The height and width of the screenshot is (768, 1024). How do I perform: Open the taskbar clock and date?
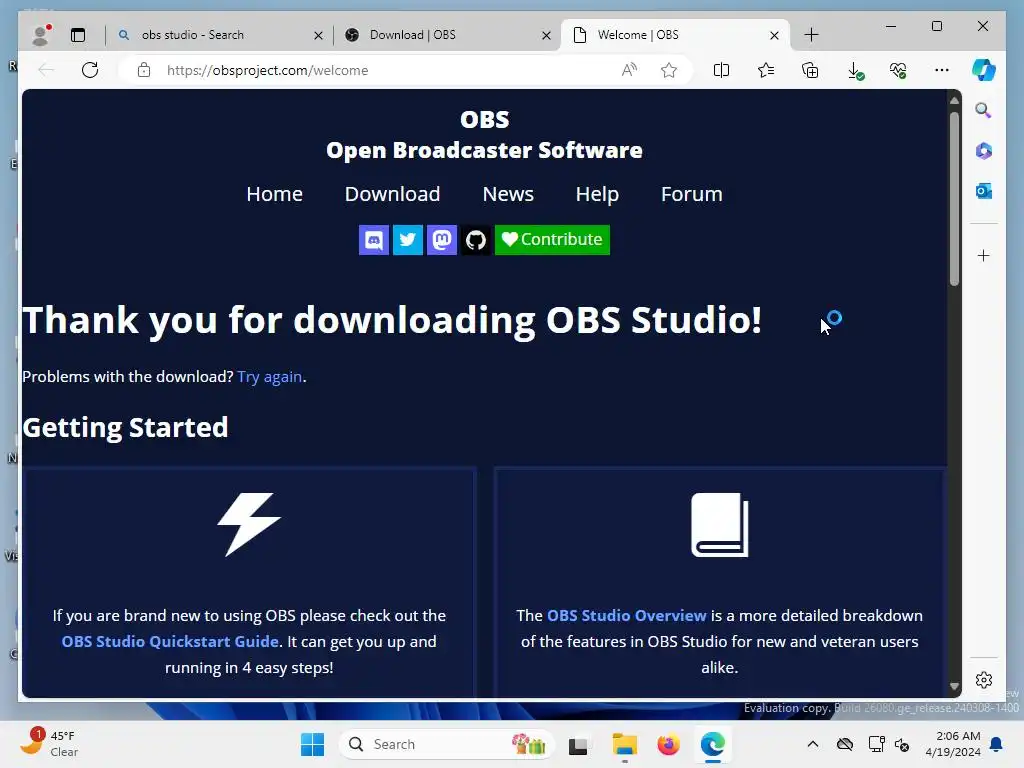tap(953, 744)
